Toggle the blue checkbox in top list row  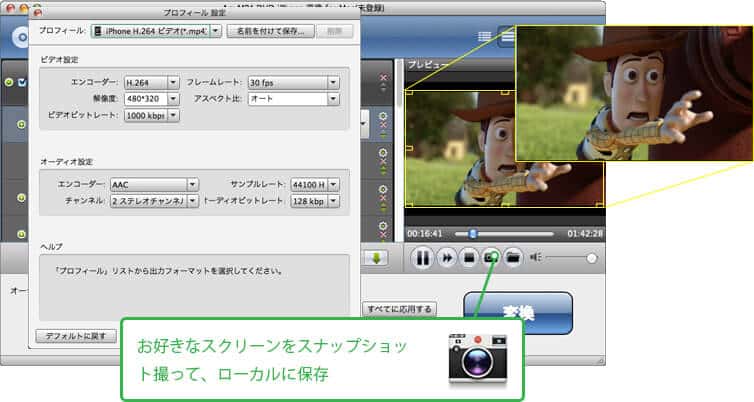tap(22, 83)
